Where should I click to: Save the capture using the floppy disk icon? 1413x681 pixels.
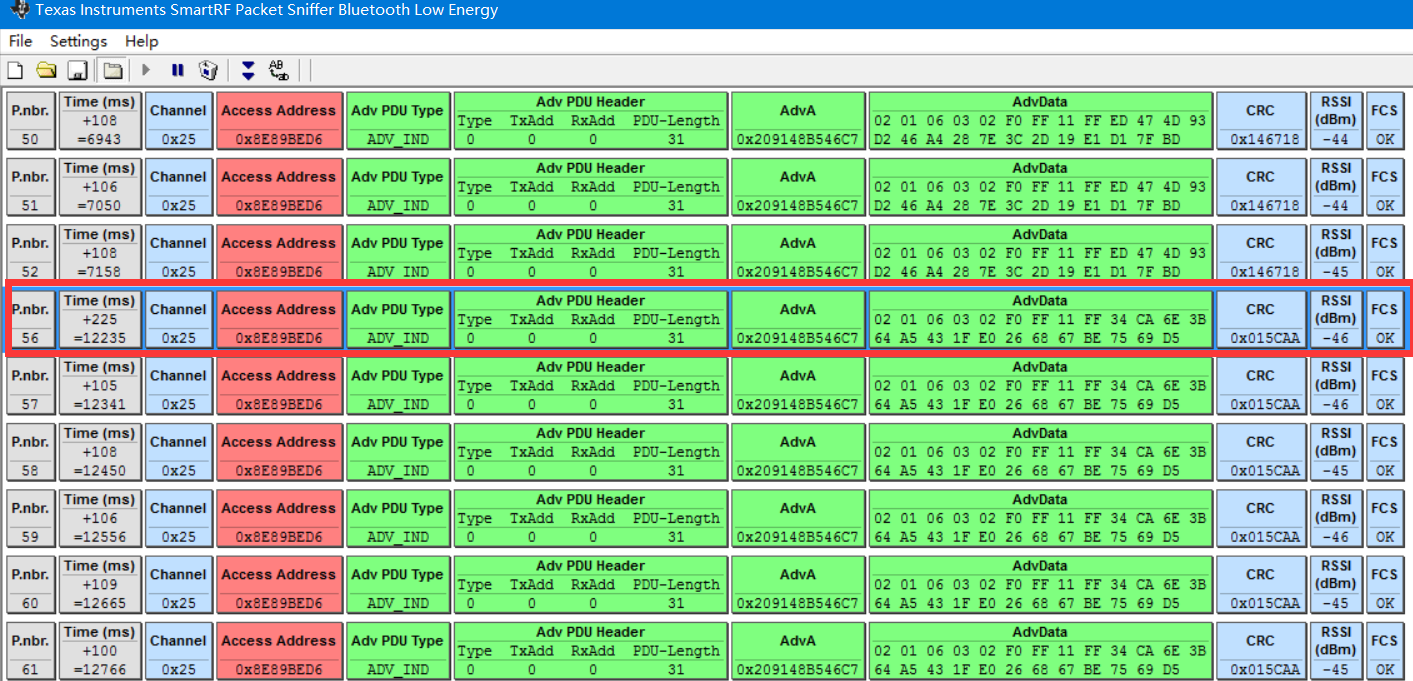(x=77, y=70)
